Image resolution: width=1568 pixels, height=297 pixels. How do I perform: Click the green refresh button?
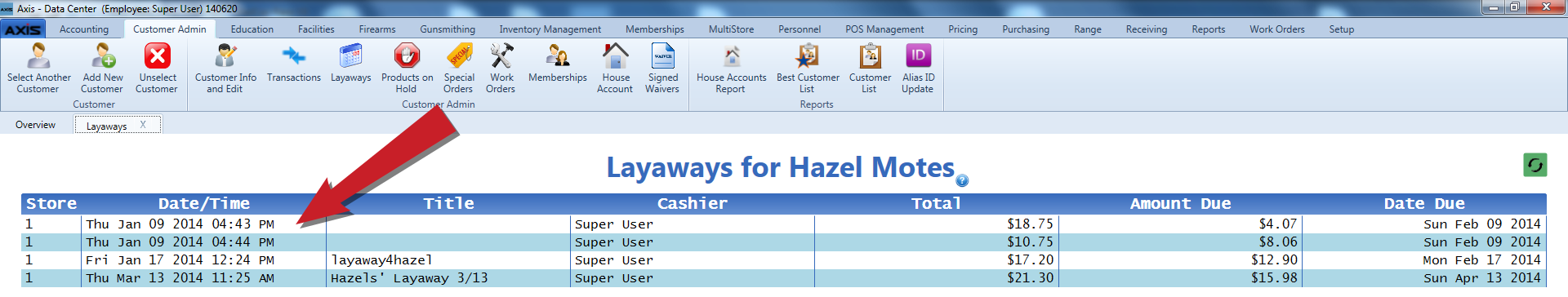(1535, 165)
